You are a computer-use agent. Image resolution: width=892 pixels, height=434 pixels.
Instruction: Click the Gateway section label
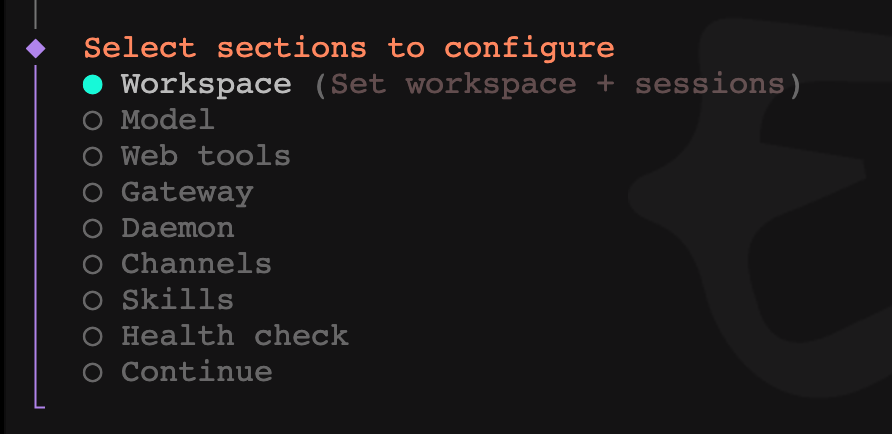187,192
